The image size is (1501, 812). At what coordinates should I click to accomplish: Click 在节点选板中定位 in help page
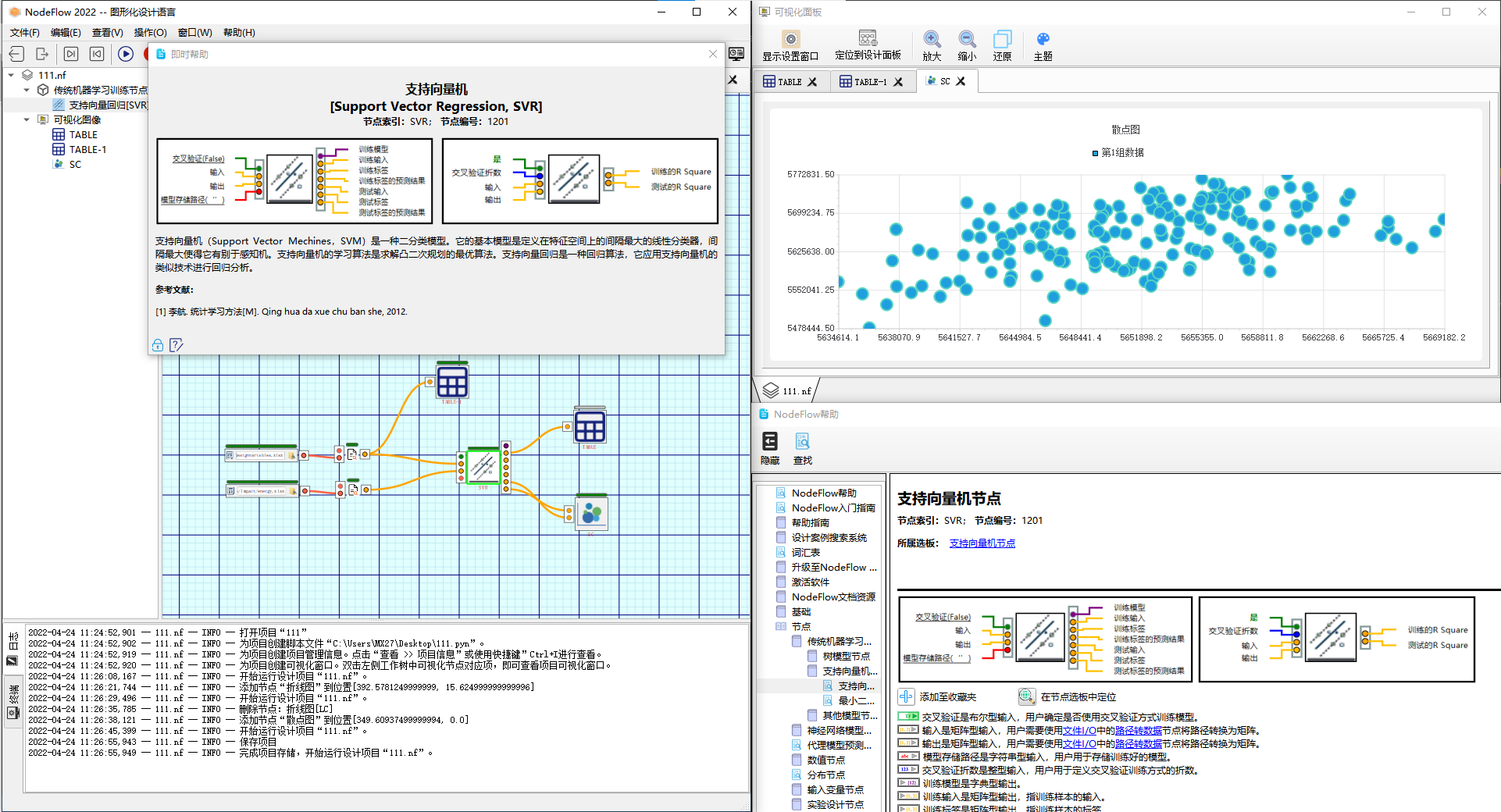click(x=1068, y=696)
